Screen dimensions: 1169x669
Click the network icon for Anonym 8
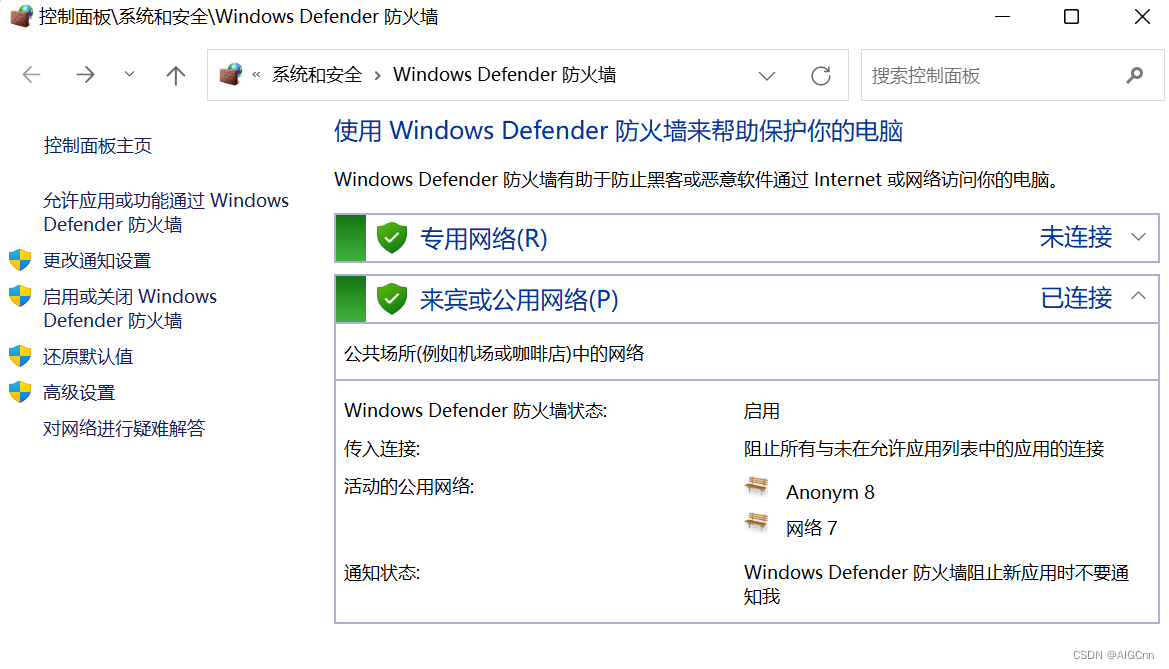[x=757, y=488]
